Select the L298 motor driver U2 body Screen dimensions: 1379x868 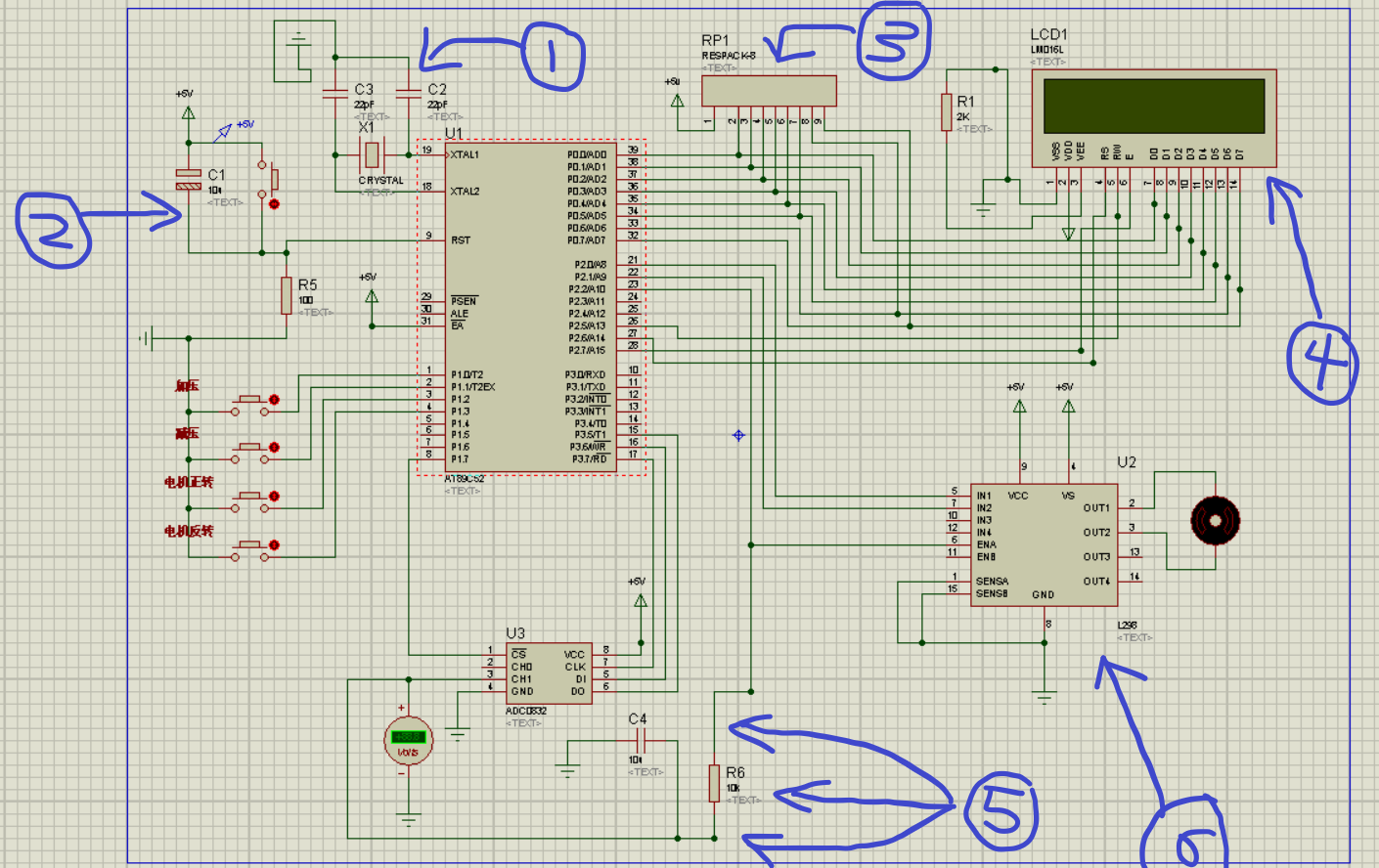[x=1044, y=545]
